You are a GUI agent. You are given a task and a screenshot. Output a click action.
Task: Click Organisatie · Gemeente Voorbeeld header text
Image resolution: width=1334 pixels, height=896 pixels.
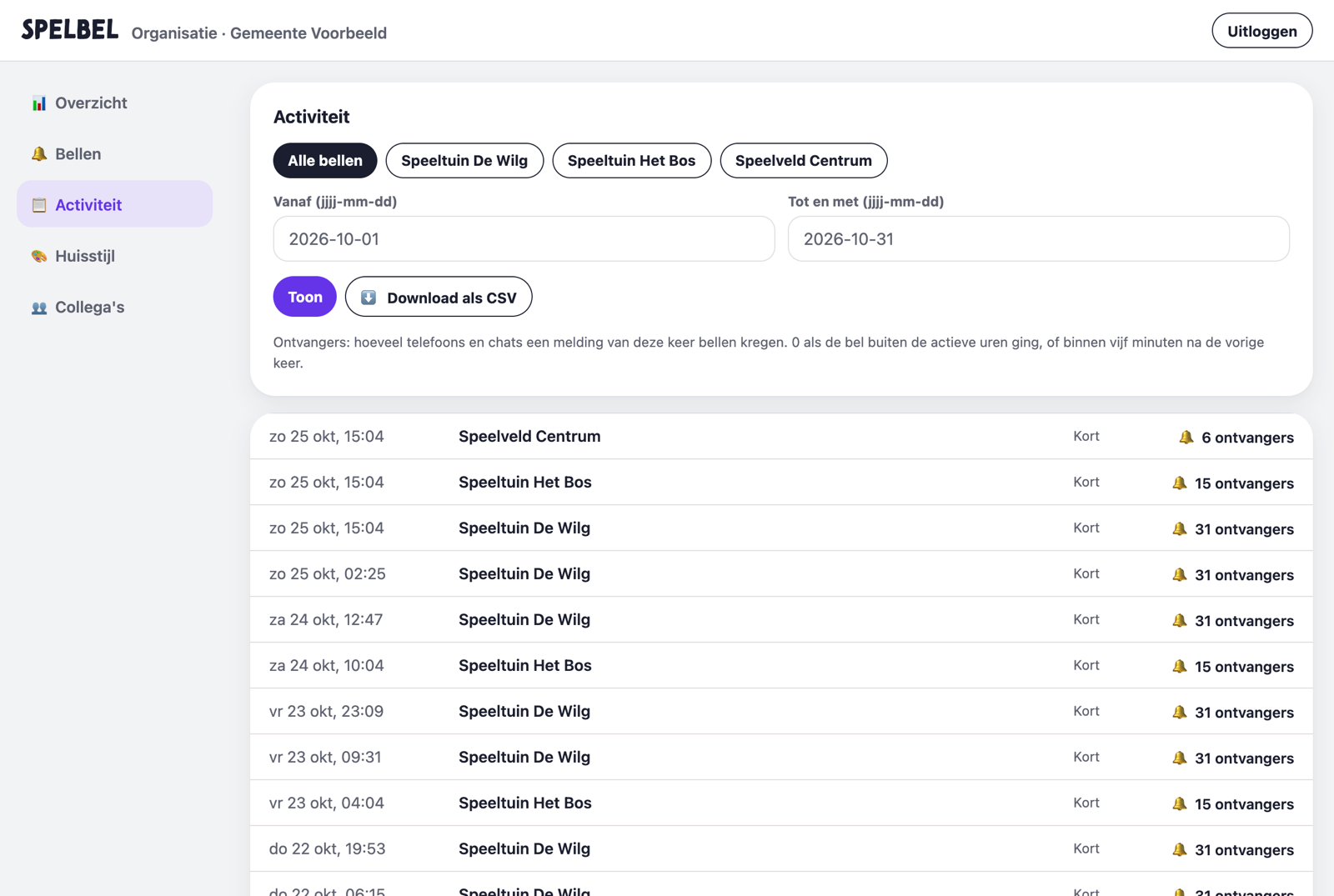pos(259,33)
